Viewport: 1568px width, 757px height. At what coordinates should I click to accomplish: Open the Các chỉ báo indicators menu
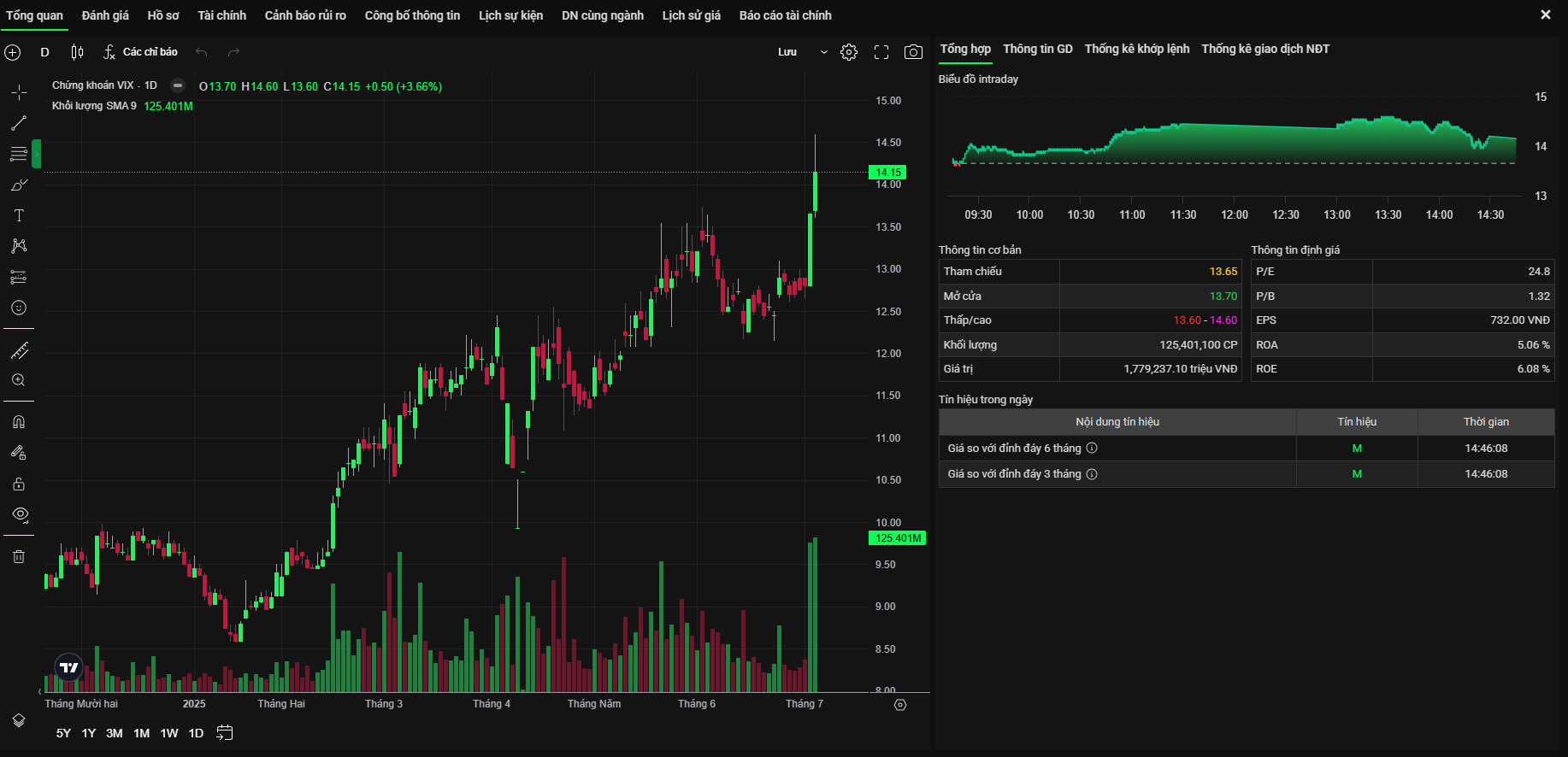(x=140, y=52)
